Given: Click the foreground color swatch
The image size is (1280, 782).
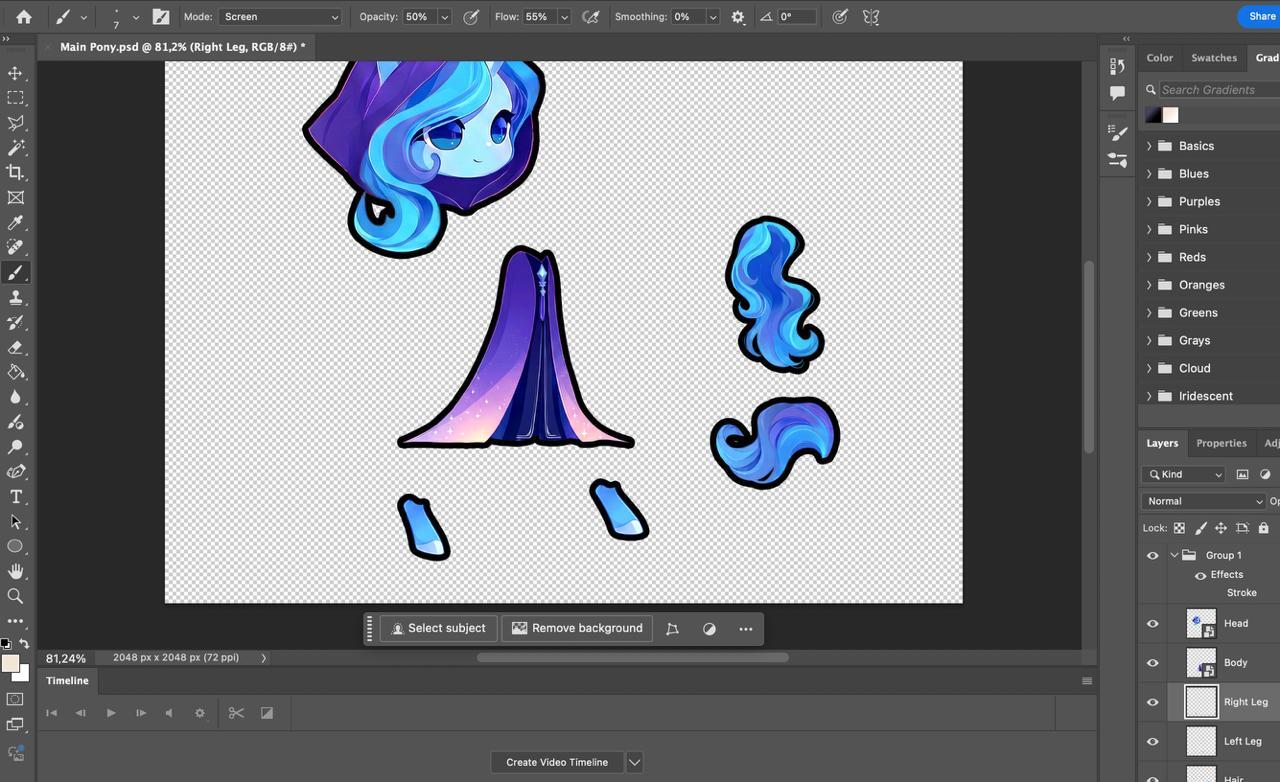Looking at the screenshot, I should 10,664.
